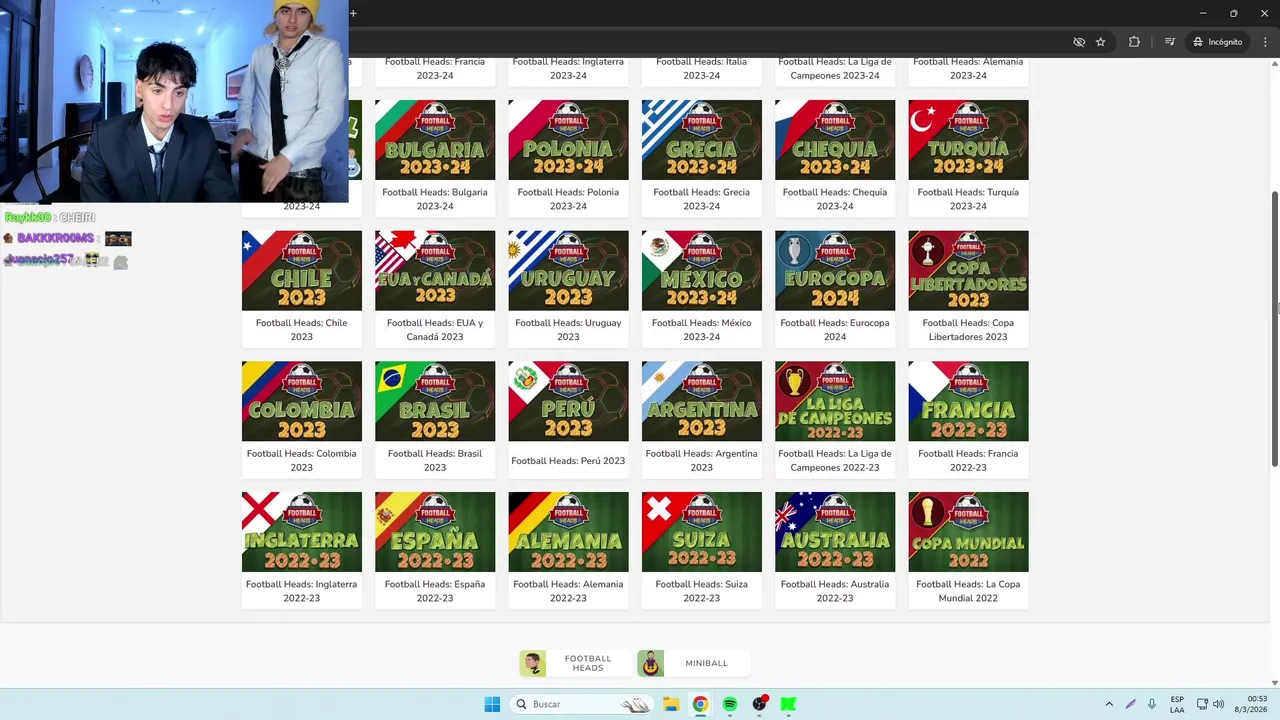Open the Australia 2022-23 game thumbnail
The image size is (1280, 720).
point(835,532)
